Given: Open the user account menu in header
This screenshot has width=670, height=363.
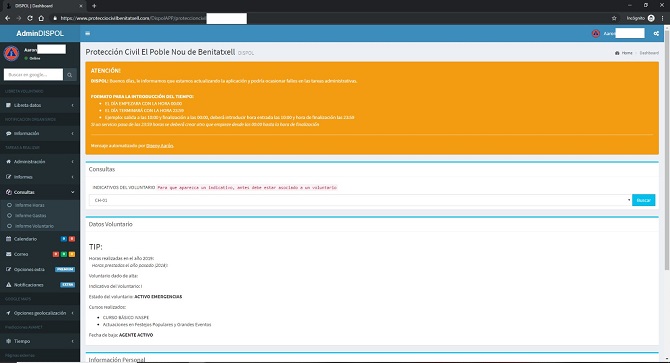Looking at the screenshot, I should [x=618, y=33].
